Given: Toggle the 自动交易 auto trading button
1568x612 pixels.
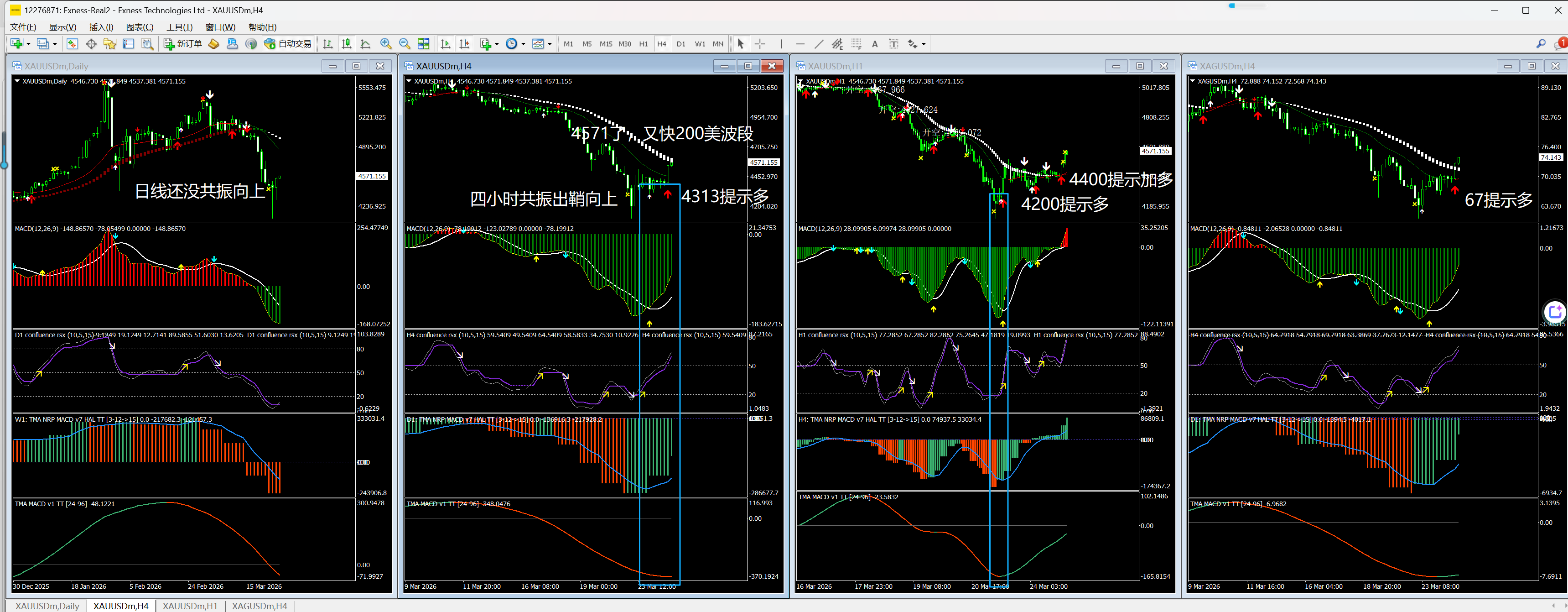Looking at the screenshot, I should [288, 44].
